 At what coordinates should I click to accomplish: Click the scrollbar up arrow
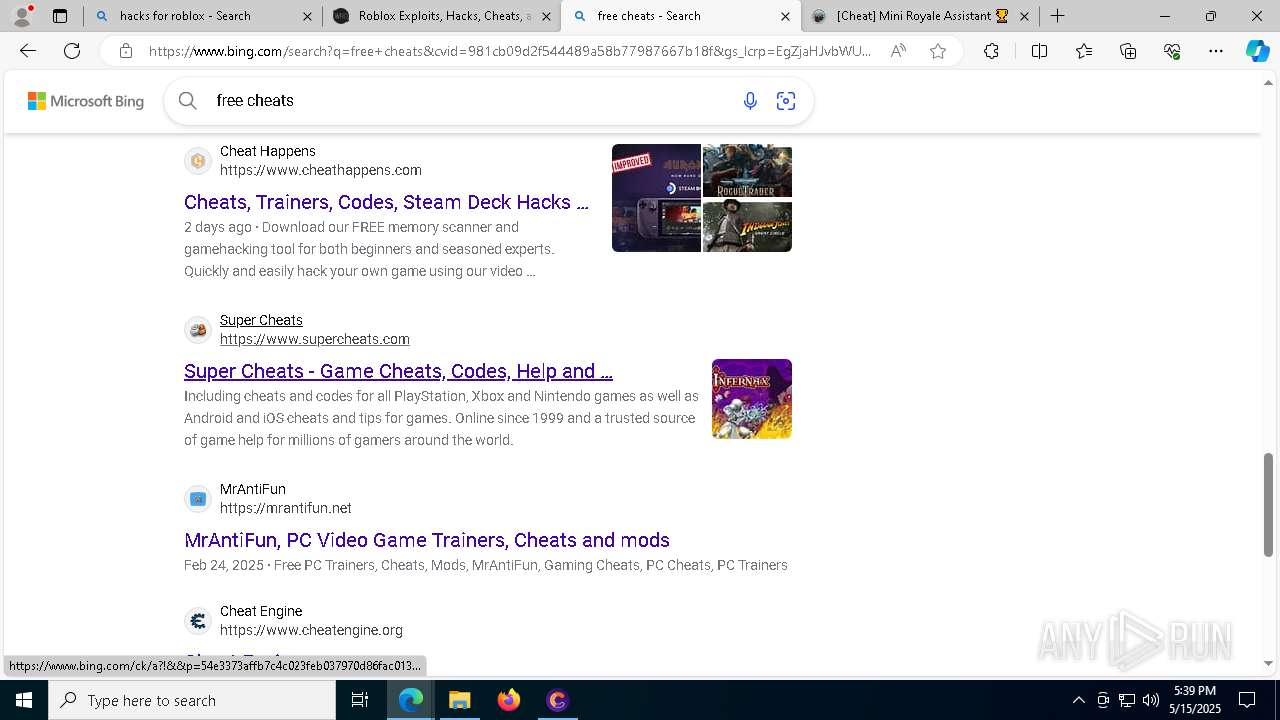pyautogui.click(x=1268, y=83)
